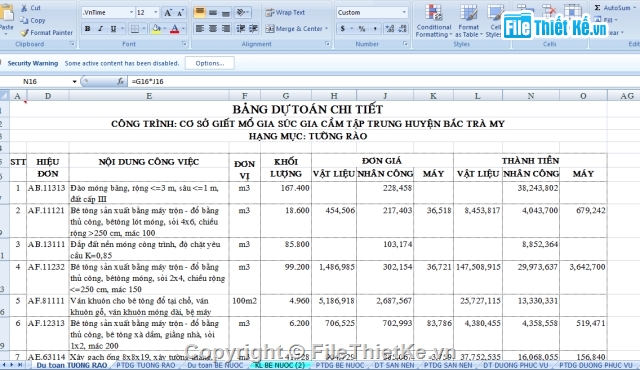Screen dimensions: 640x370
Task: Click the Bottom Align icon
Action: point(226,13)
